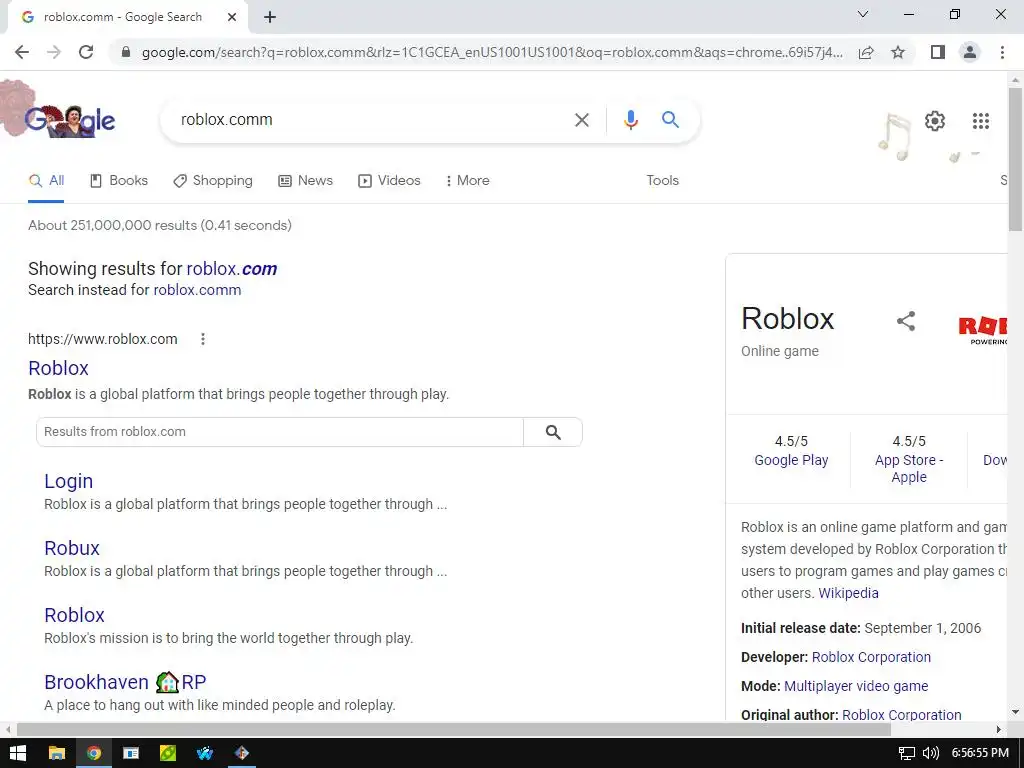
Task: Clear the search query with X
Action: click(581, 120)
